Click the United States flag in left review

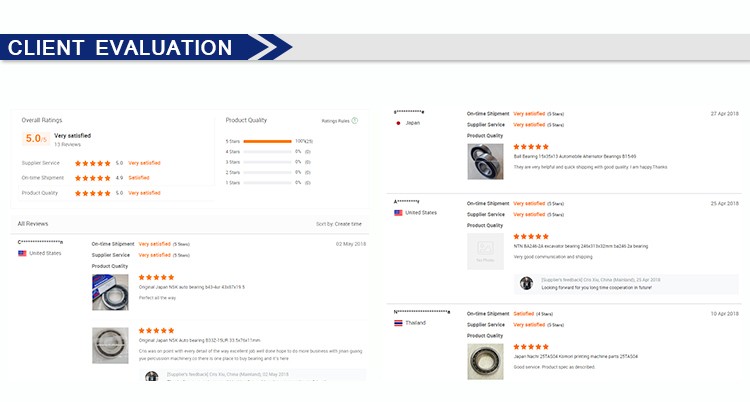click(22, 253)
